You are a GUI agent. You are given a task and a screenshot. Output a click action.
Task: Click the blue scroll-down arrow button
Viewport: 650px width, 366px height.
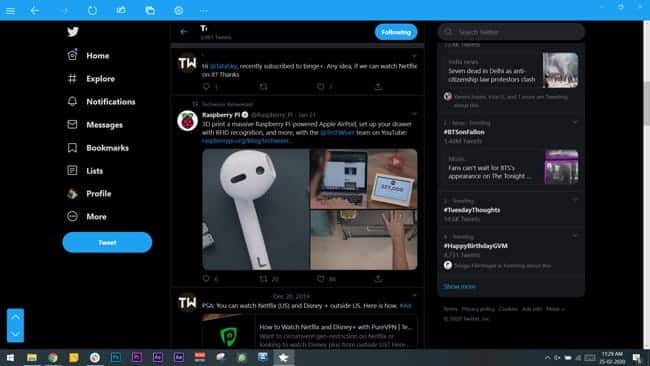(x=15, y=334)
